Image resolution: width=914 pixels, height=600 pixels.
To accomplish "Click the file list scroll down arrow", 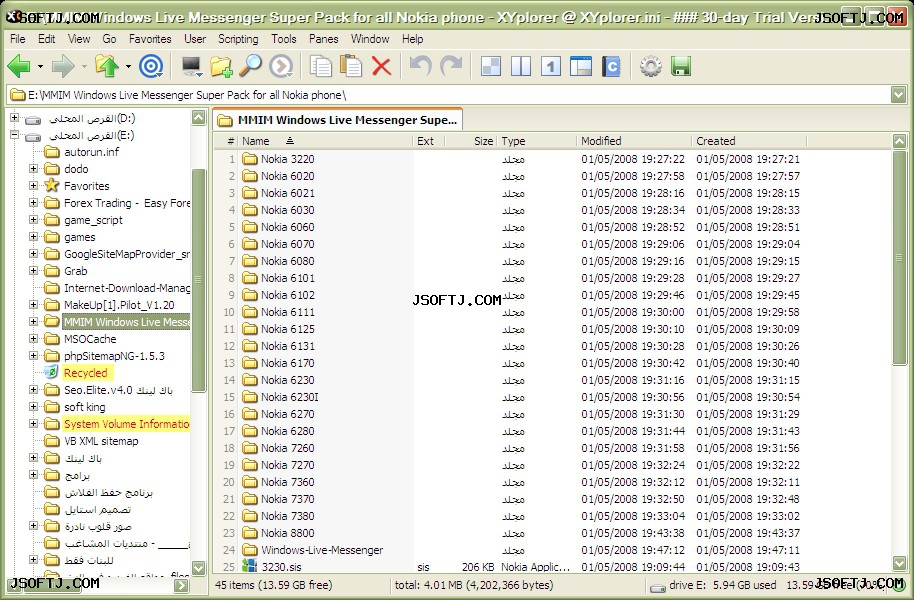I will click(x=899, y=563).
